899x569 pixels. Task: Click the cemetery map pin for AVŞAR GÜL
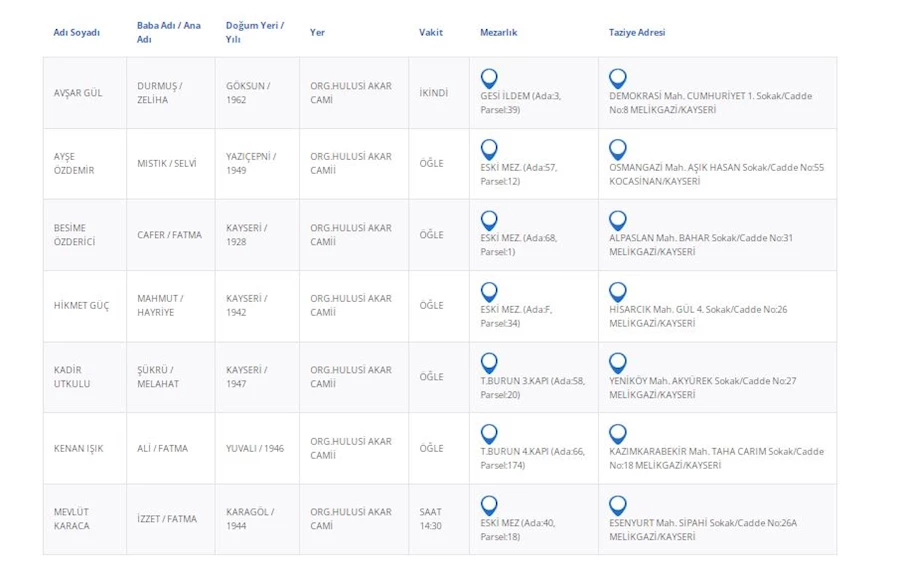coord(489,78)
